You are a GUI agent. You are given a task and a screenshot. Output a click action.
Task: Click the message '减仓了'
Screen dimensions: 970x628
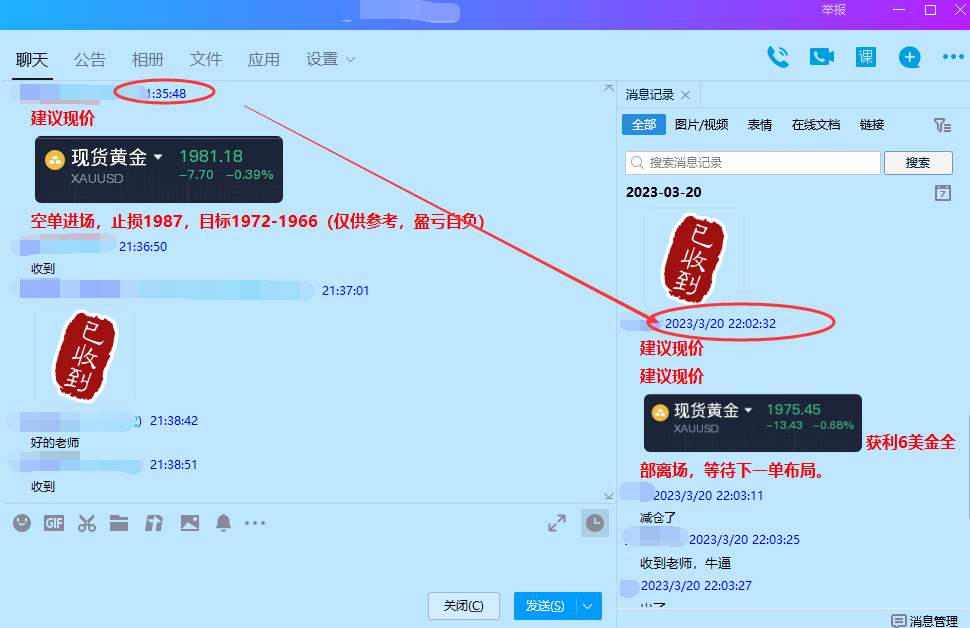[x=658, y=517]
